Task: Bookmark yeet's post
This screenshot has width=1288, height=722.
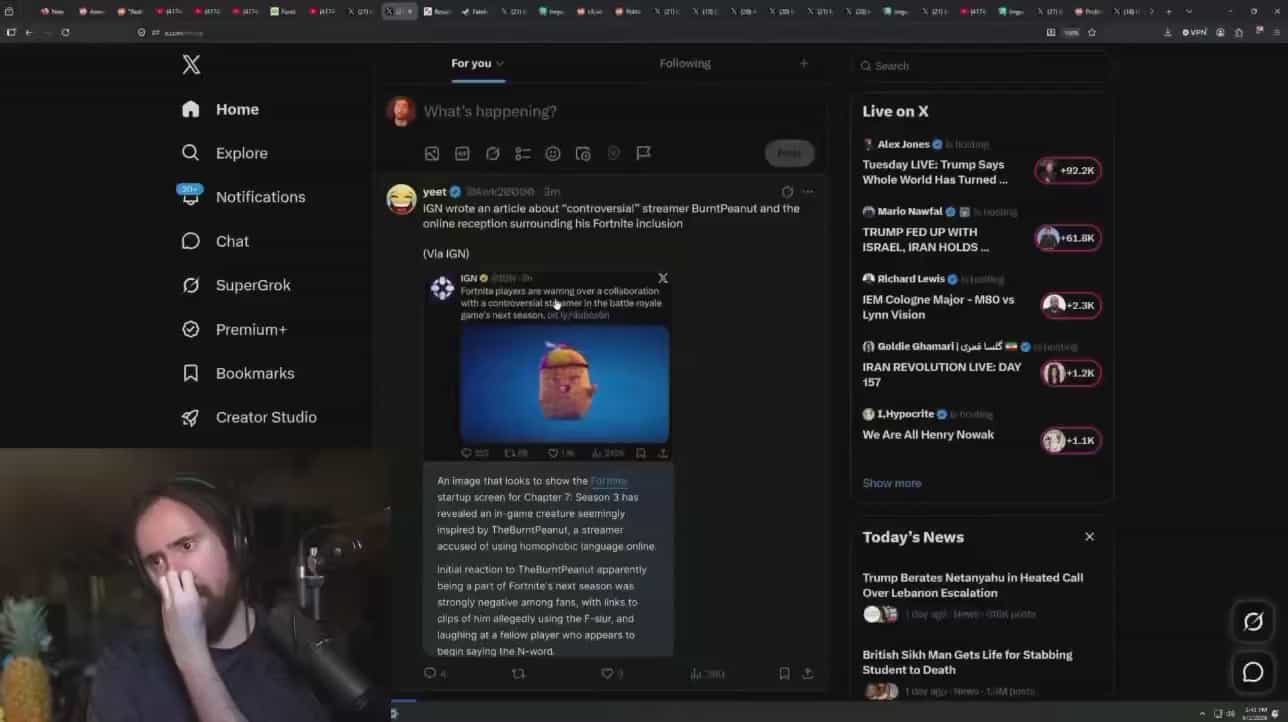Action: coord(784,674)
